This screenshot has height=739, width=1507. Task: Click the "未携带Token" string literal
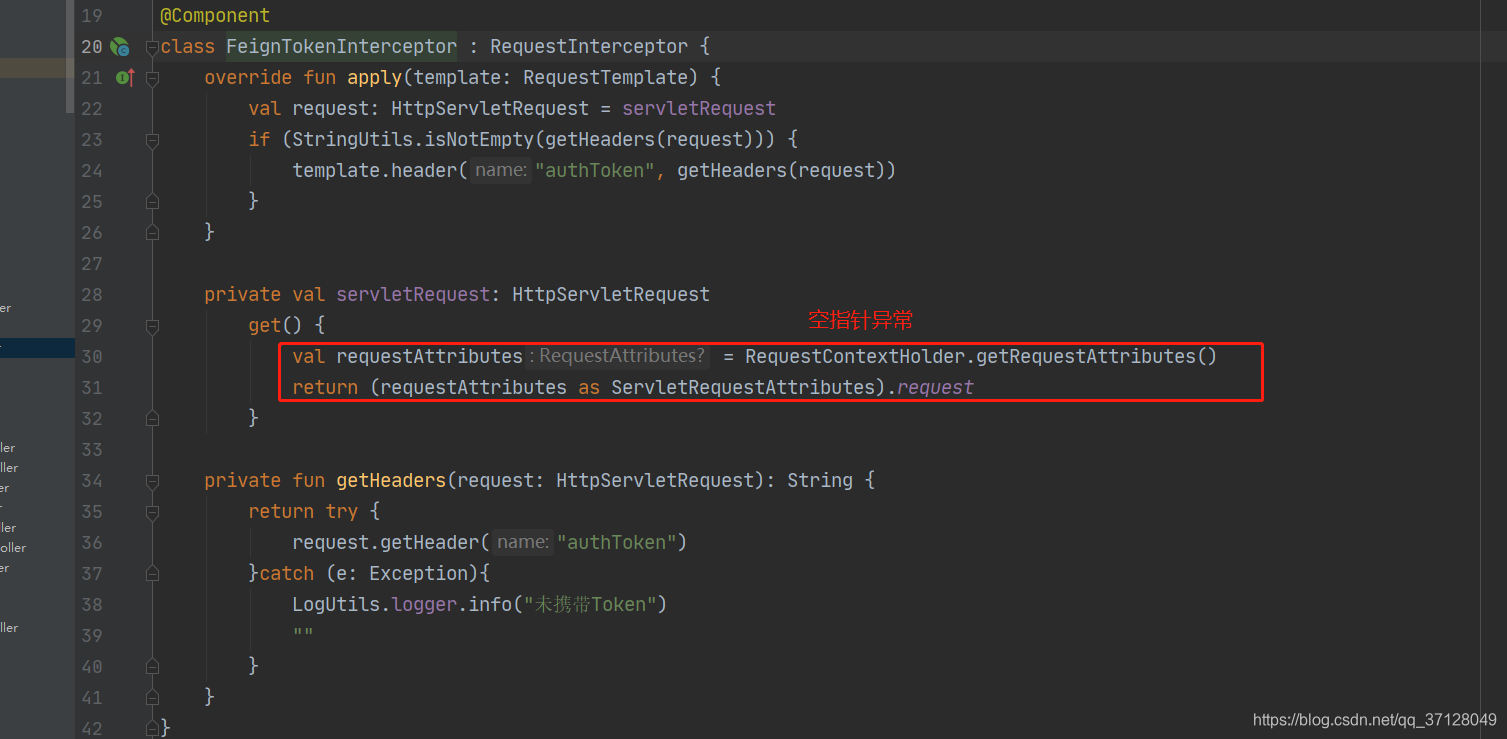(589, 604)
